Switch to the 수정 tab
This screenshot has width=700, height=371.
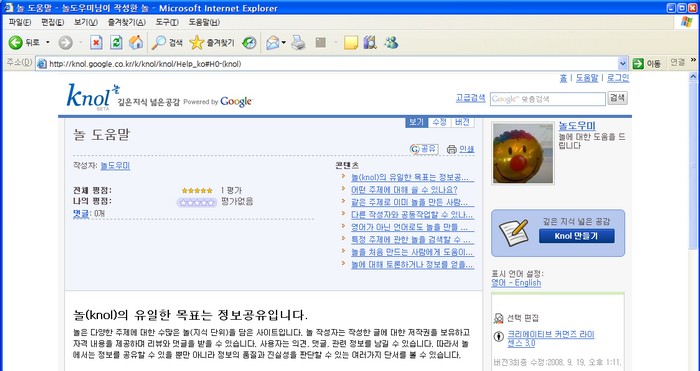[439, 122]
